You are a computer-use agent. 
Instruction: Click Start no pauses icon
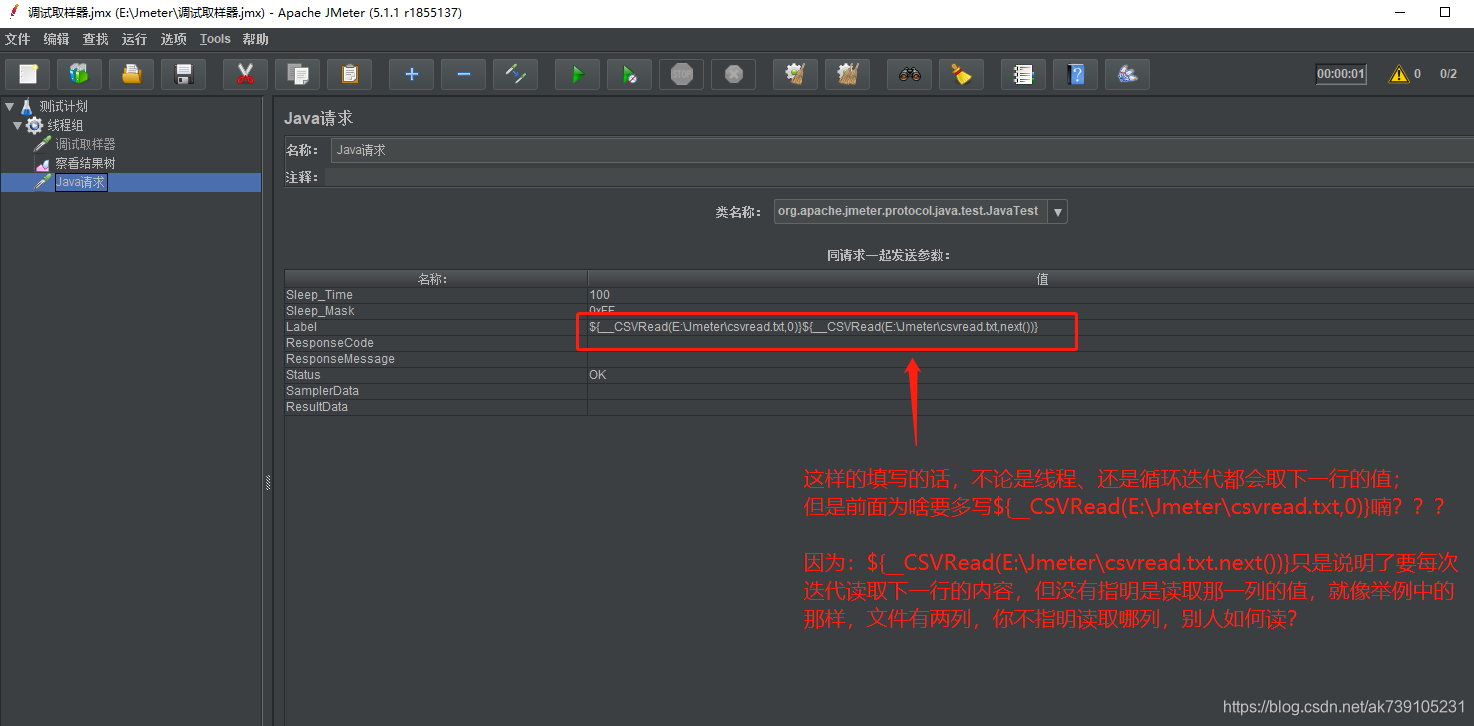pyautogui.click(x=629, y=74)
